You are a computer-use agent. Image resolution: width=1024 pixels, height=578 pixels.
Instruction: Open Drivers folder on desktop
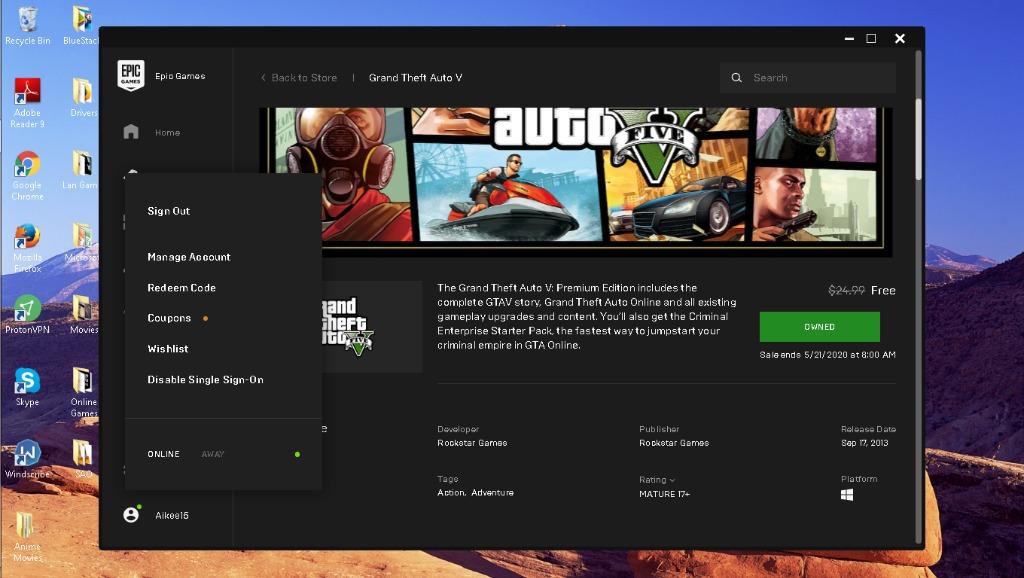(83, 97)
